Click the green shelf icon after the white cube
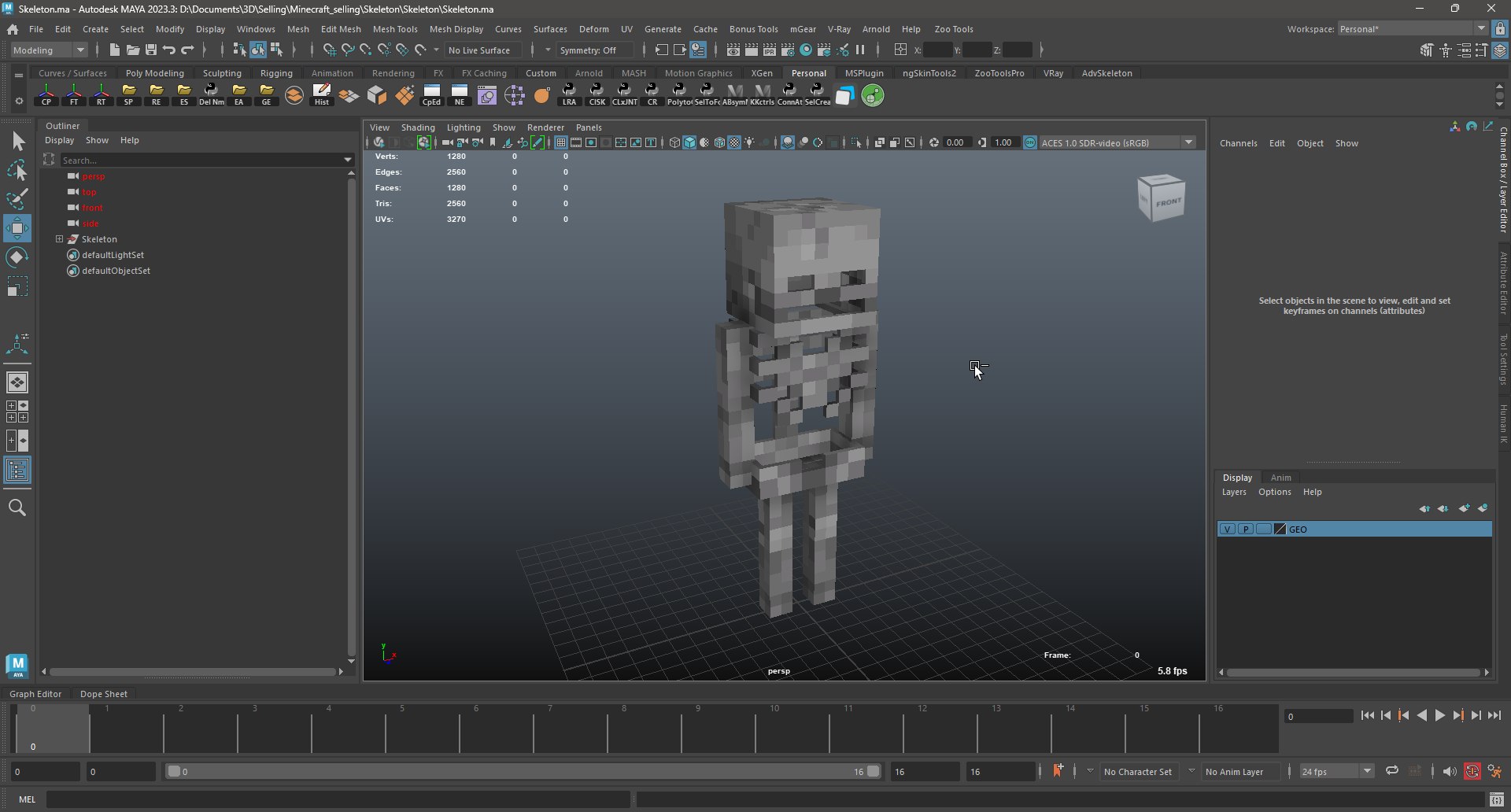The width and height of the screenshot is (1511, 812). [873, 95]
